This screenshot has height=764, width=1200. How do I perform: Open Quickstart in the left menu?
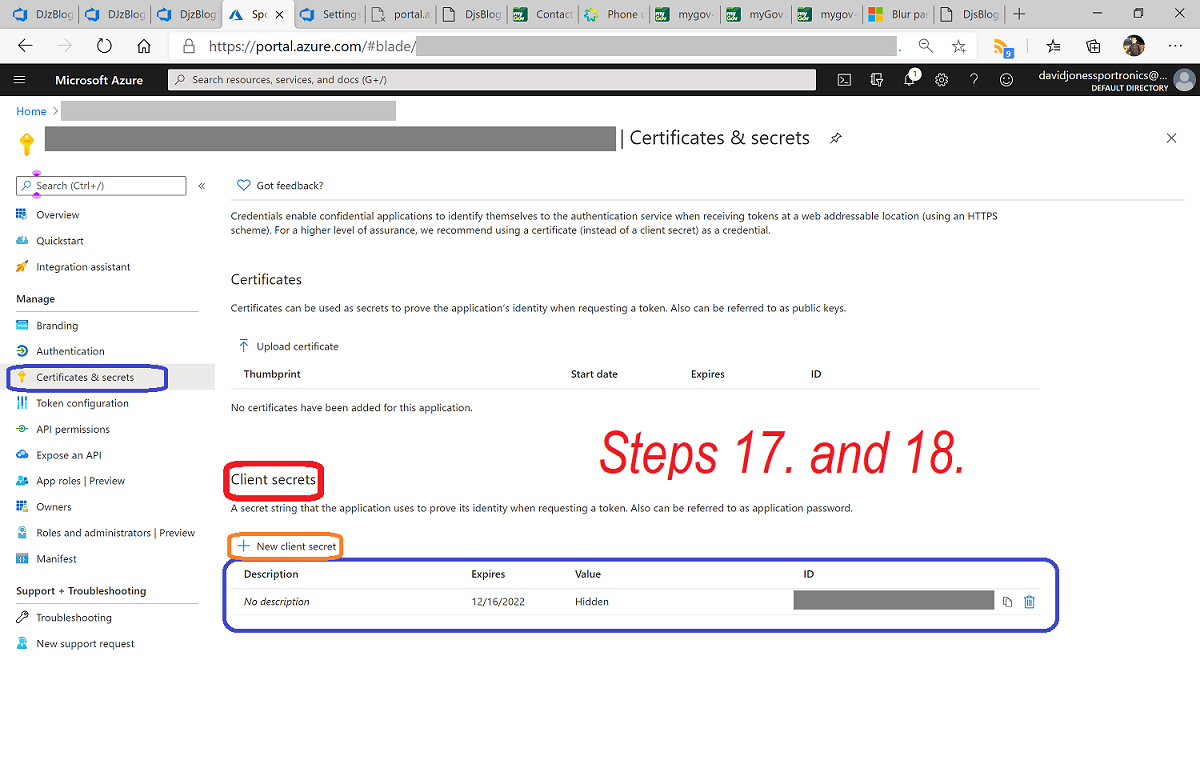[60, 241]
